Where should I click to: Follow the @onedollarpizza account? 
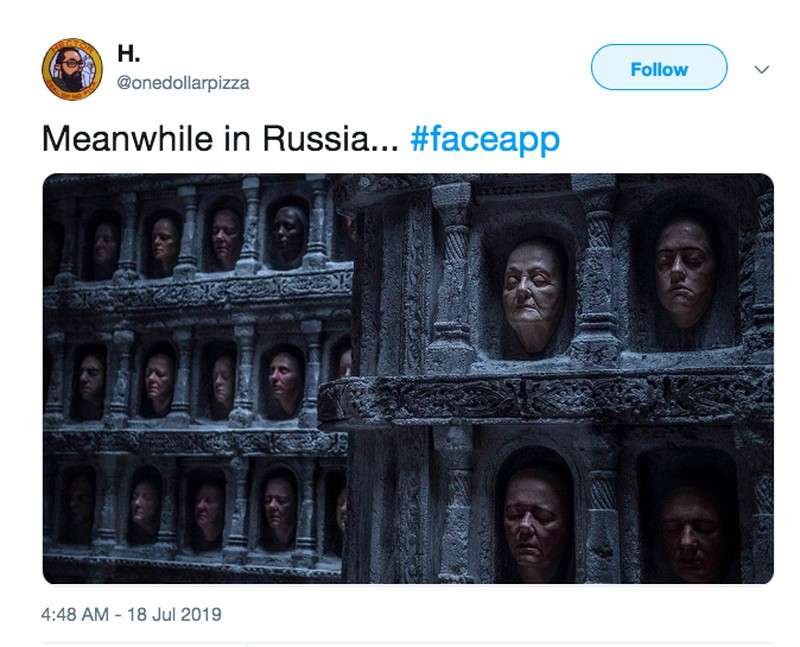(x=659, y=67)
